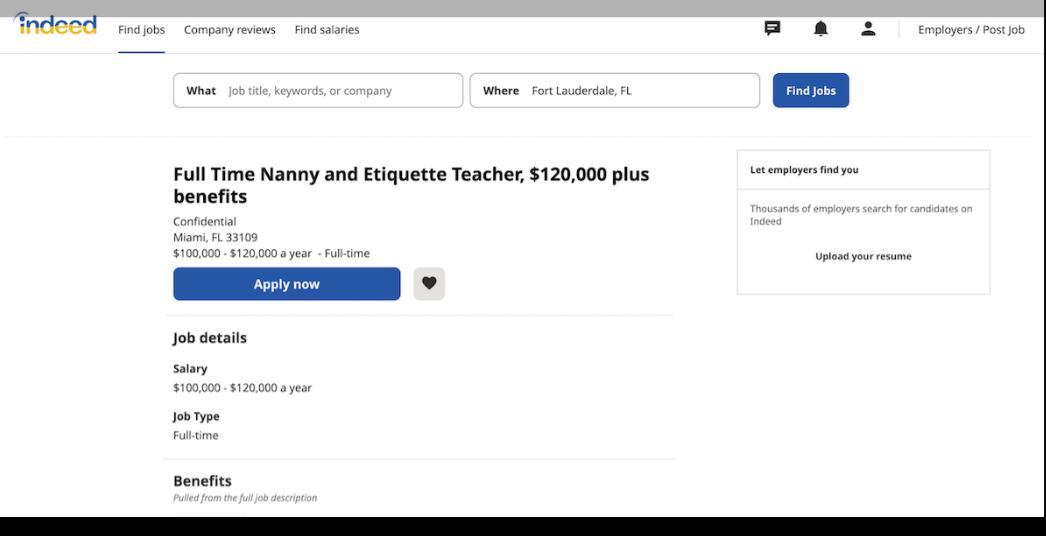Click the Apply now button
Image resolution: width=1046 pixels, height=536 pixels.
(x=286, y=284)
